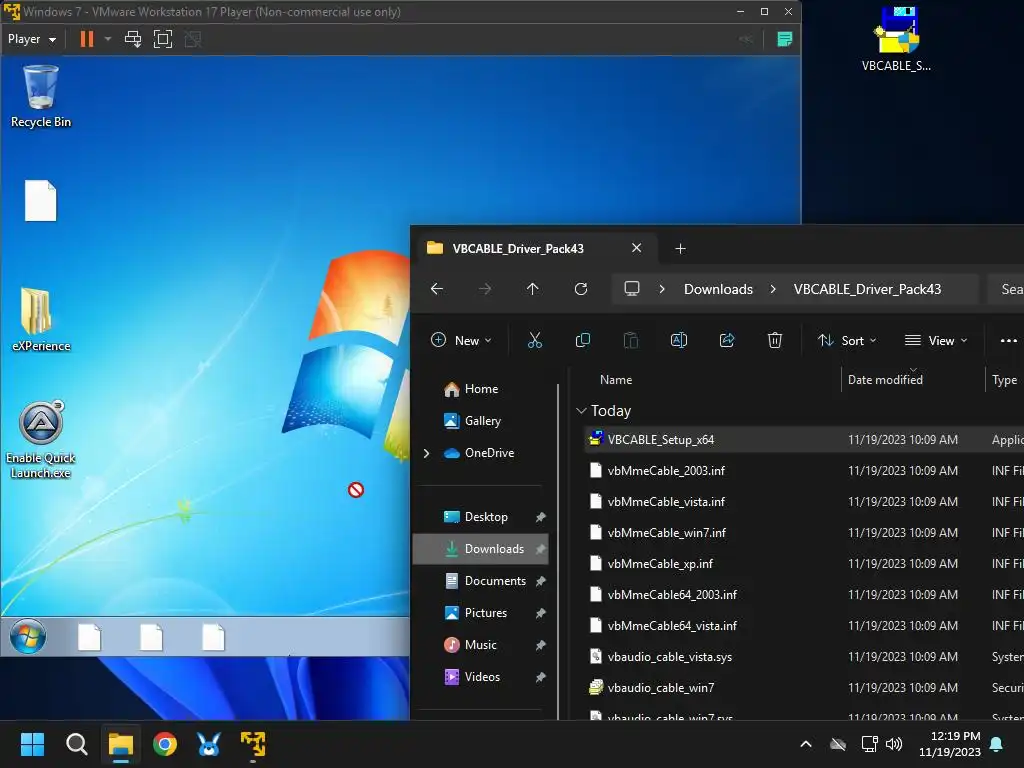Select Home in the Explorer navigation pane
1024x768 pixels.
pyautogui.click(x=481, y=389)
